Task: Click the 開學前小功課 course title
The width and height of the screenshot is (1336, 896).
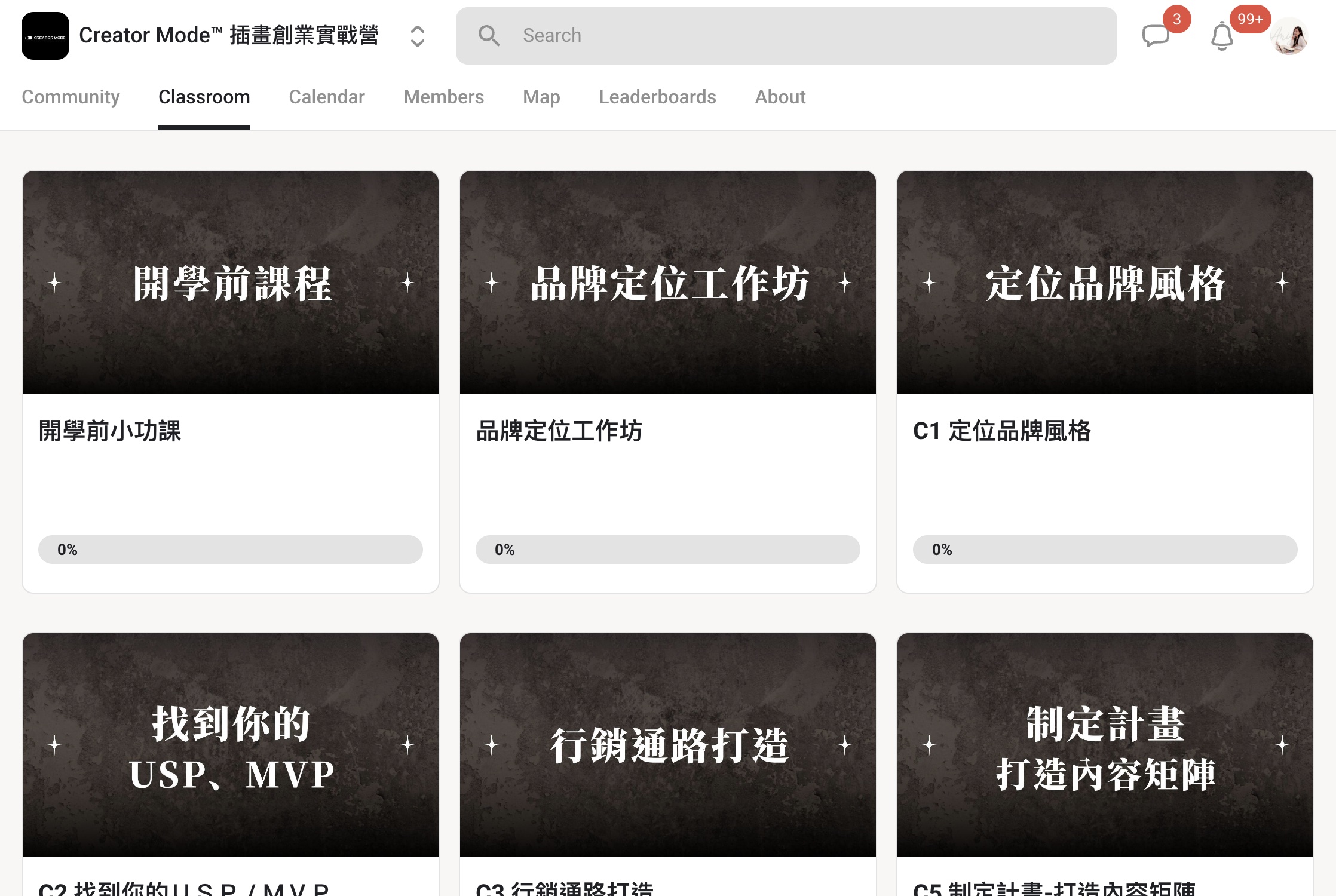Action: tap(110, 431)
